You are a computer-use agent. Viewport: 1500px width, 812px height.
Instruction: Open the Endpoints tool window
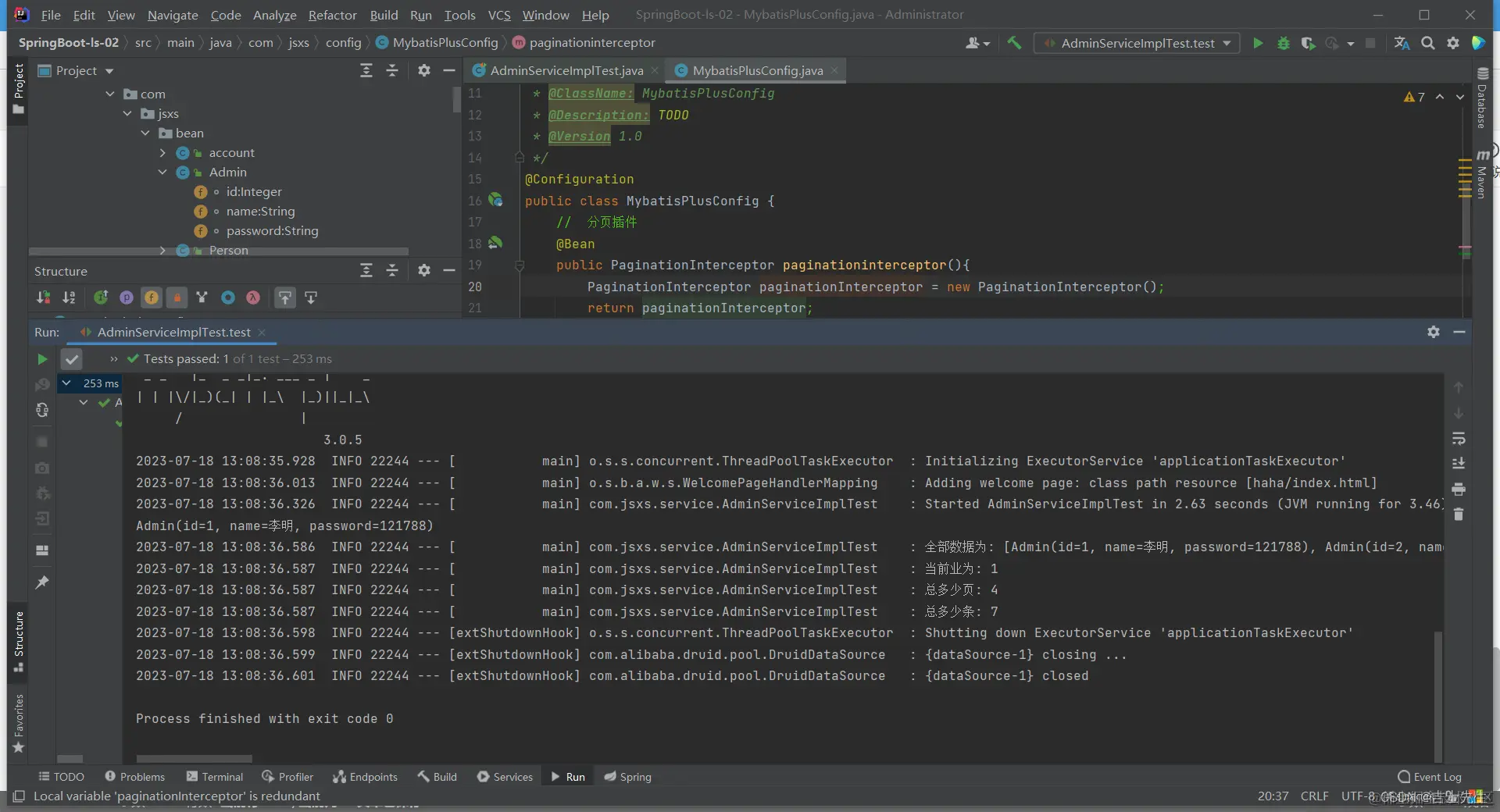[365, 777]
